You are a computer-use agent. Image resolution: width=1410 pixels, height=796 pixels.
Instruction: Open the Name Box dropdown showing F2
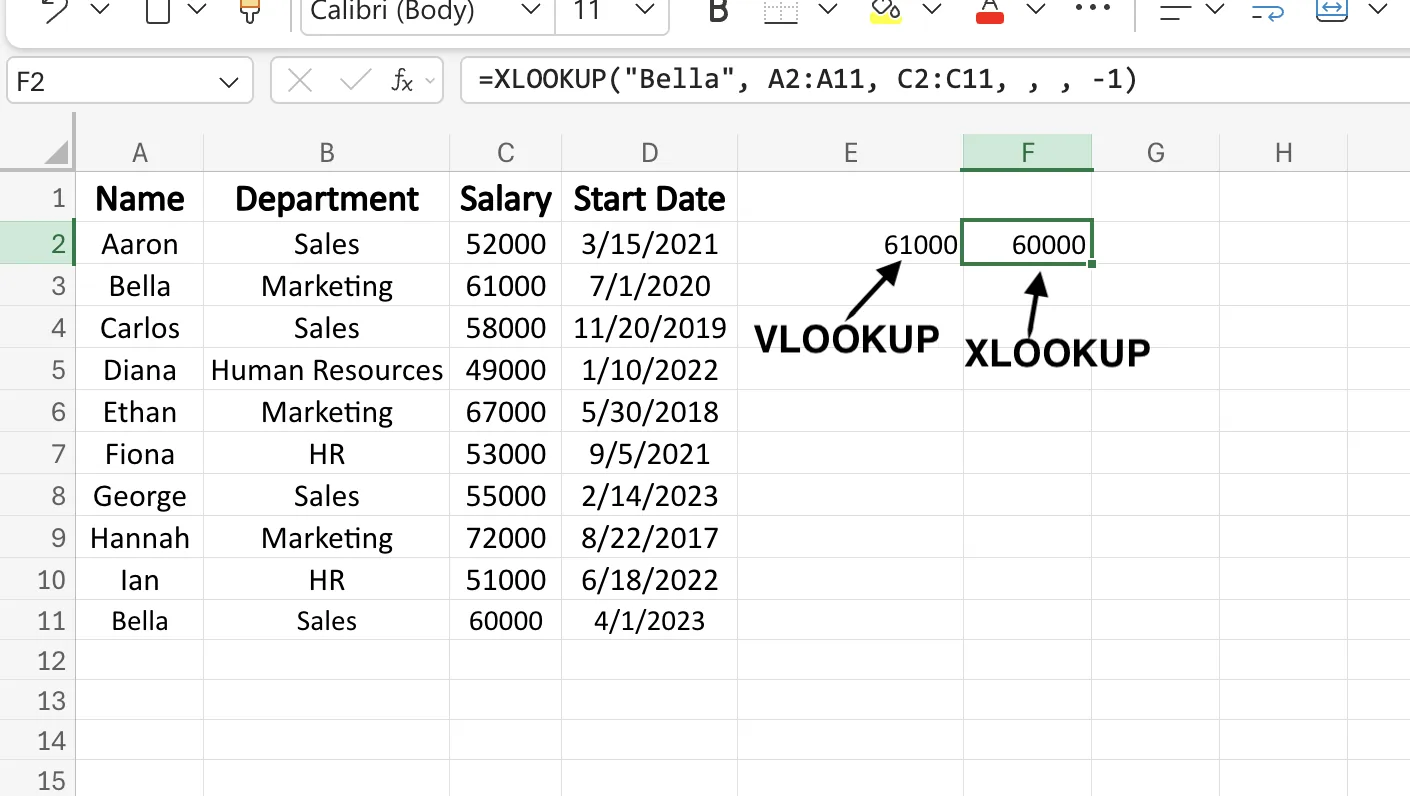coord(229,82)
